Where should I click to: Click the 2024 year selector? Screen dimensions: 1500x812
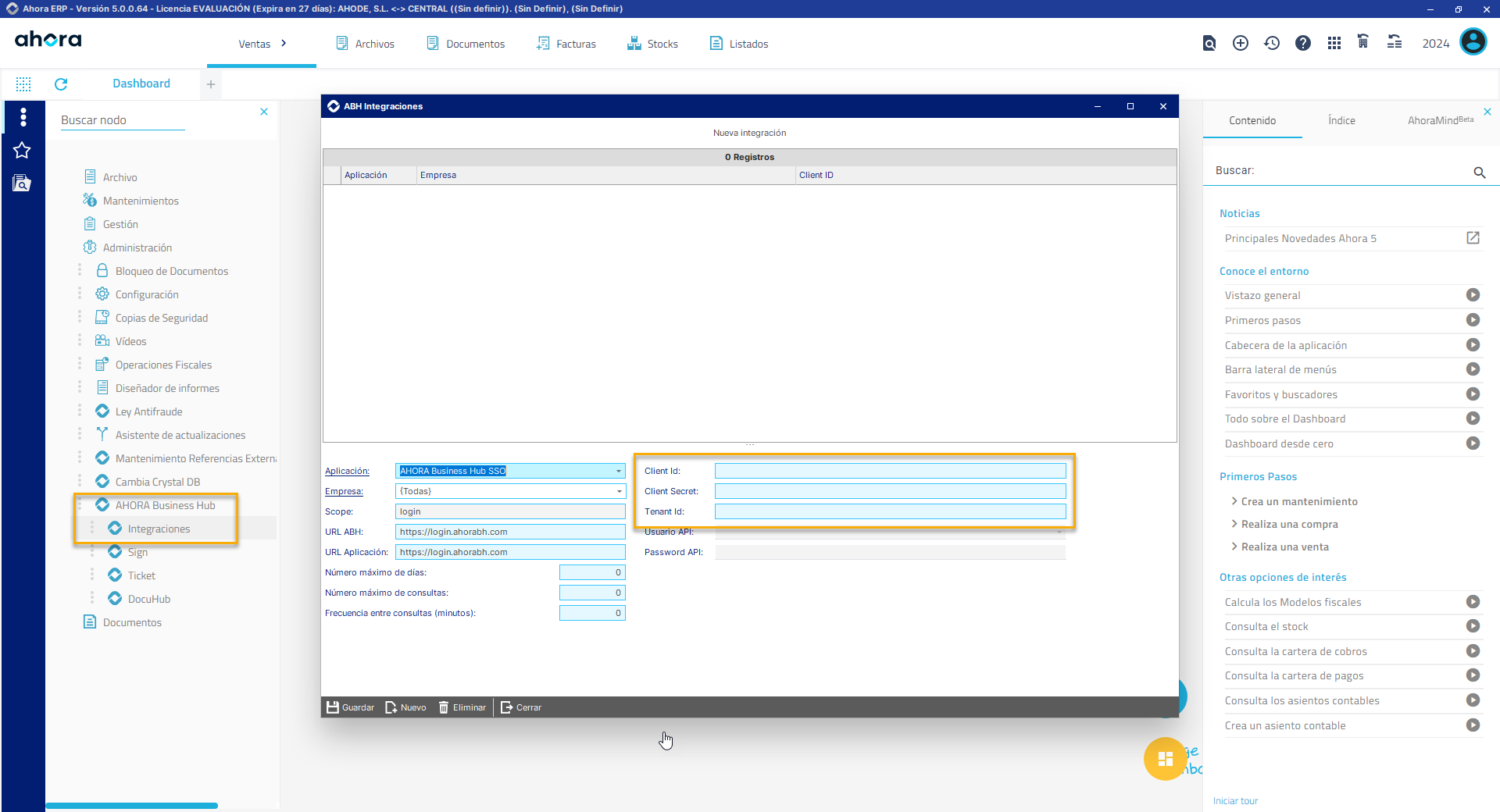[1435, 44]
